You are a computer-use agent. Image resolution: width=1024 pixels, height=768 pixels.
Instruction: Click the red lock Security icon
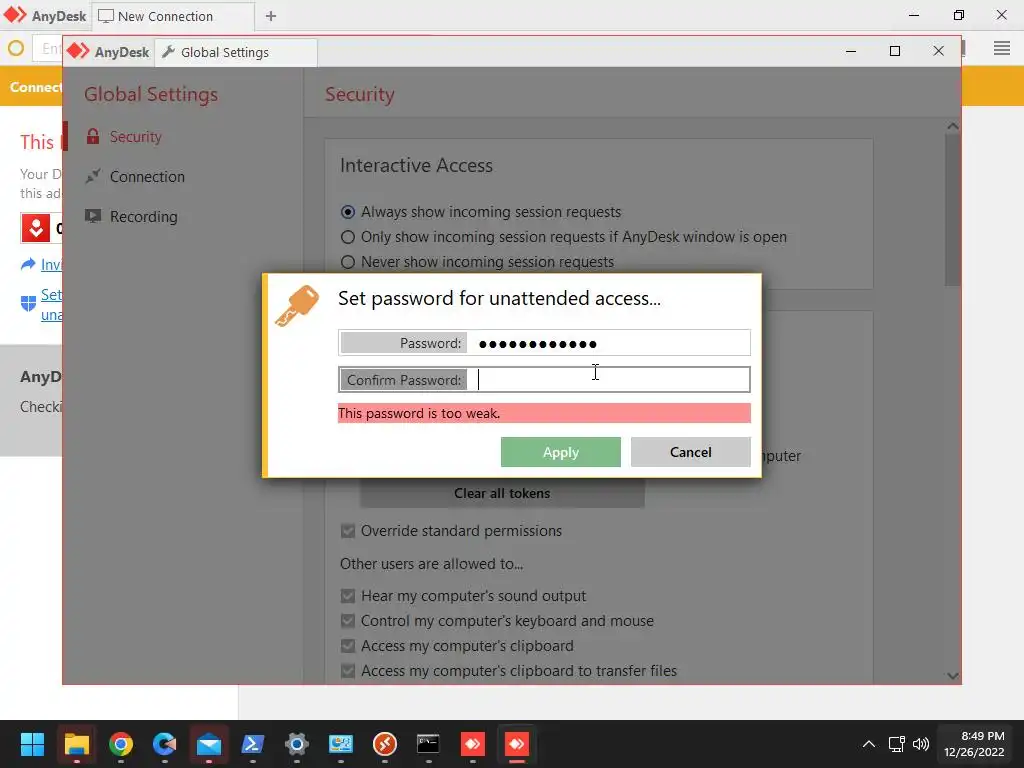click(x=93, y=136)
